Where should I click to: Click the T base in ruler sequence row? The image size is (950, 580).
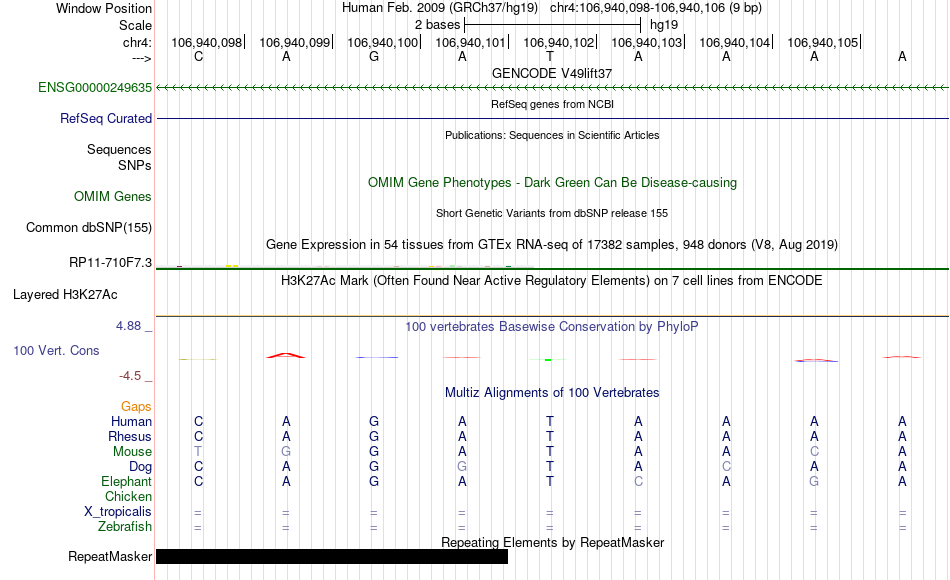point(550,56)
